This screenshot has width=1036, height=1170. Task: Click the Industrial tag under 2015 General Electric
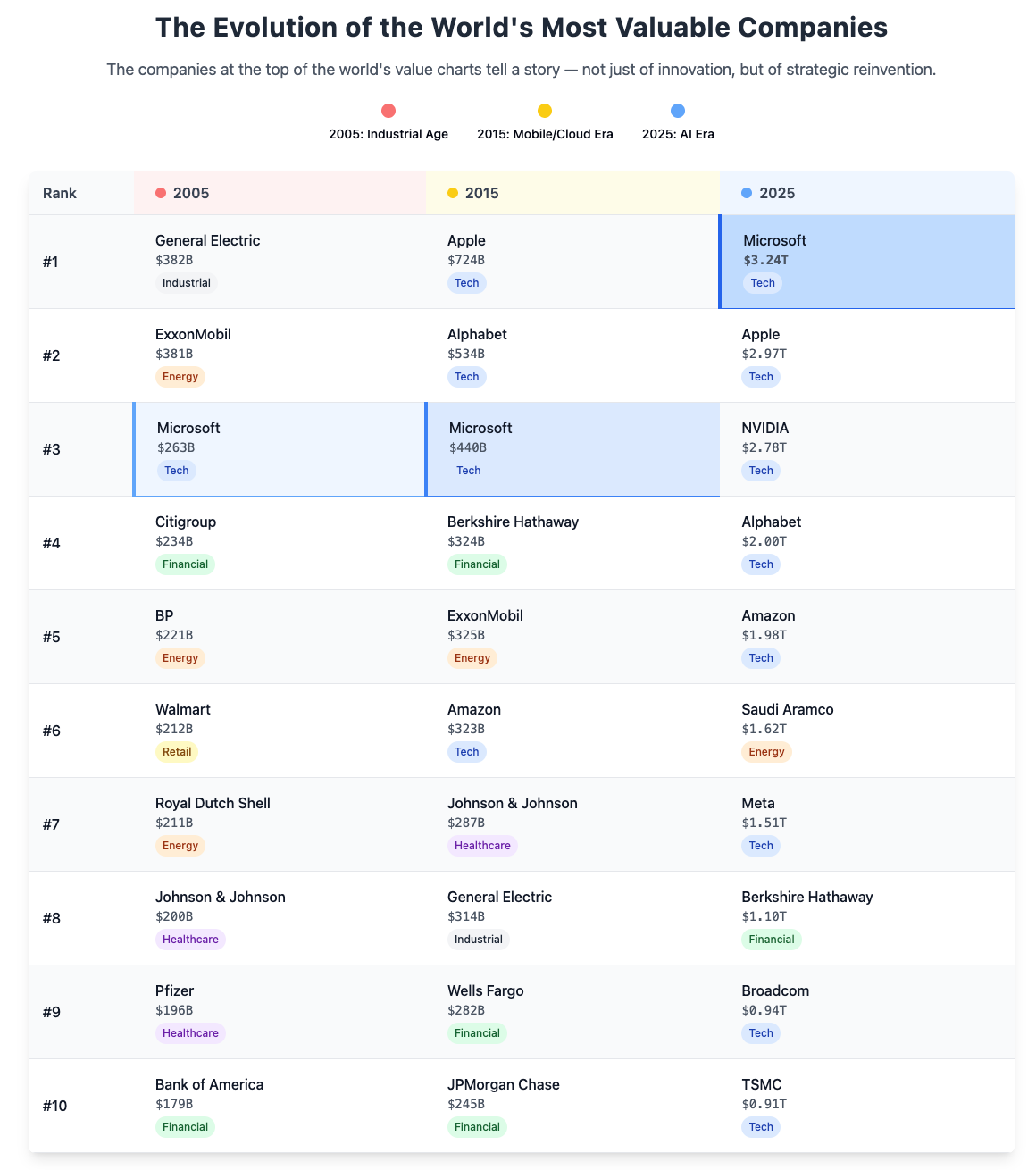478,940
